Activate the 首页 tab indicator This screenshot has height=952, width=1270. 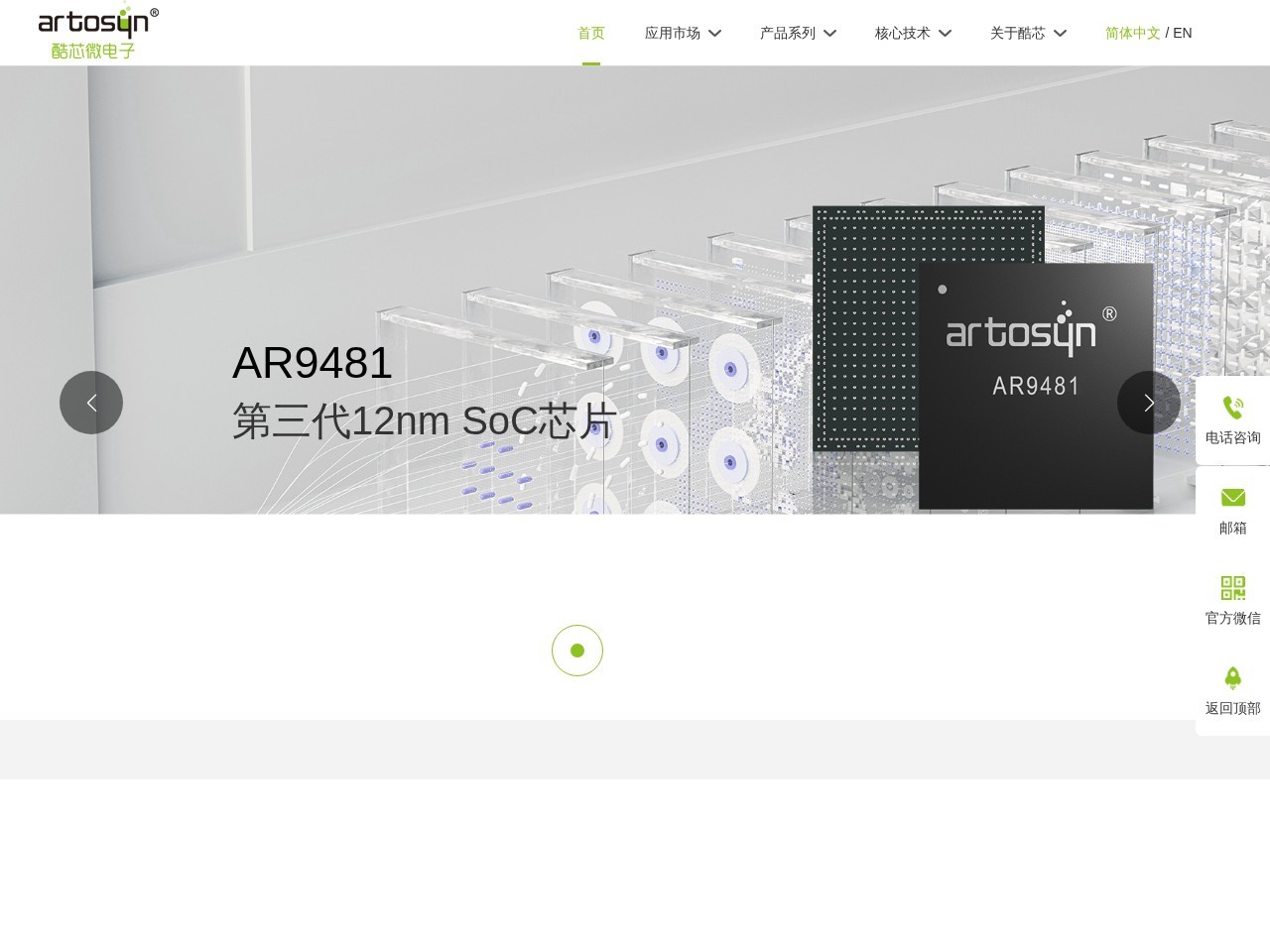[590, 63]
